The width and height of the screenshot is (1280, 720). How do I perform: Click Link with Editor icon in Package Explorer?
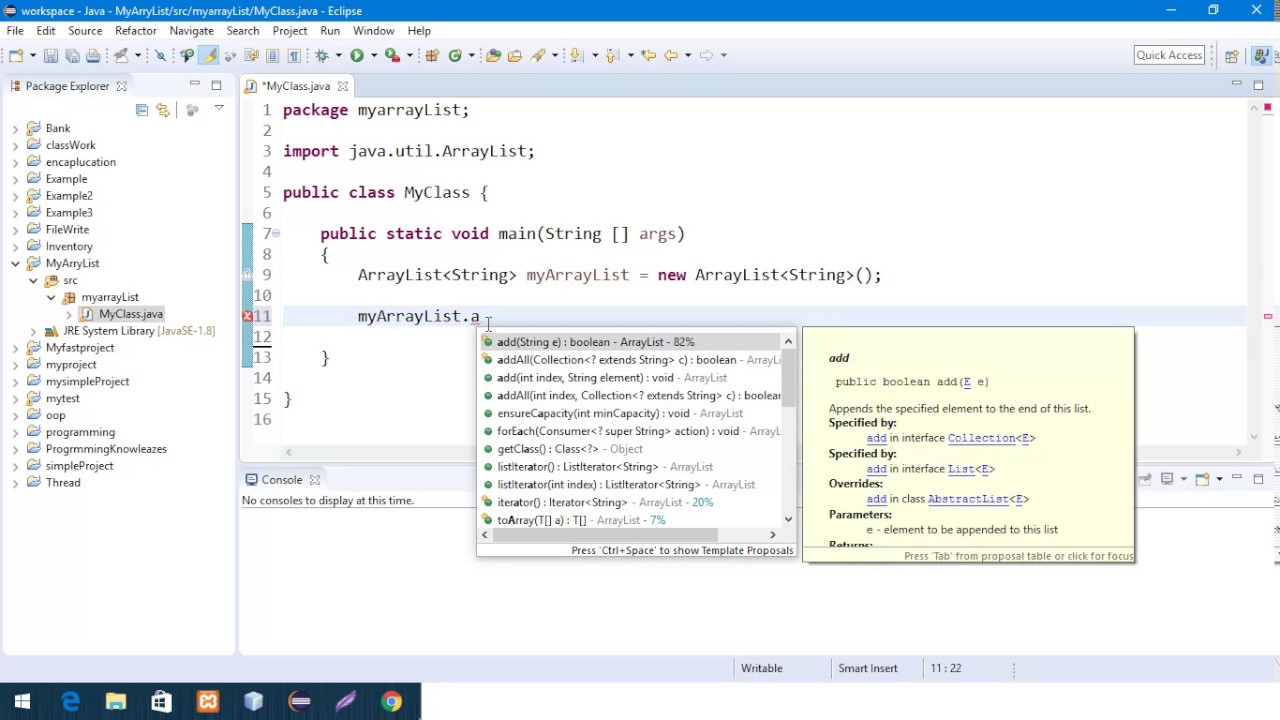tap(163, 110)
